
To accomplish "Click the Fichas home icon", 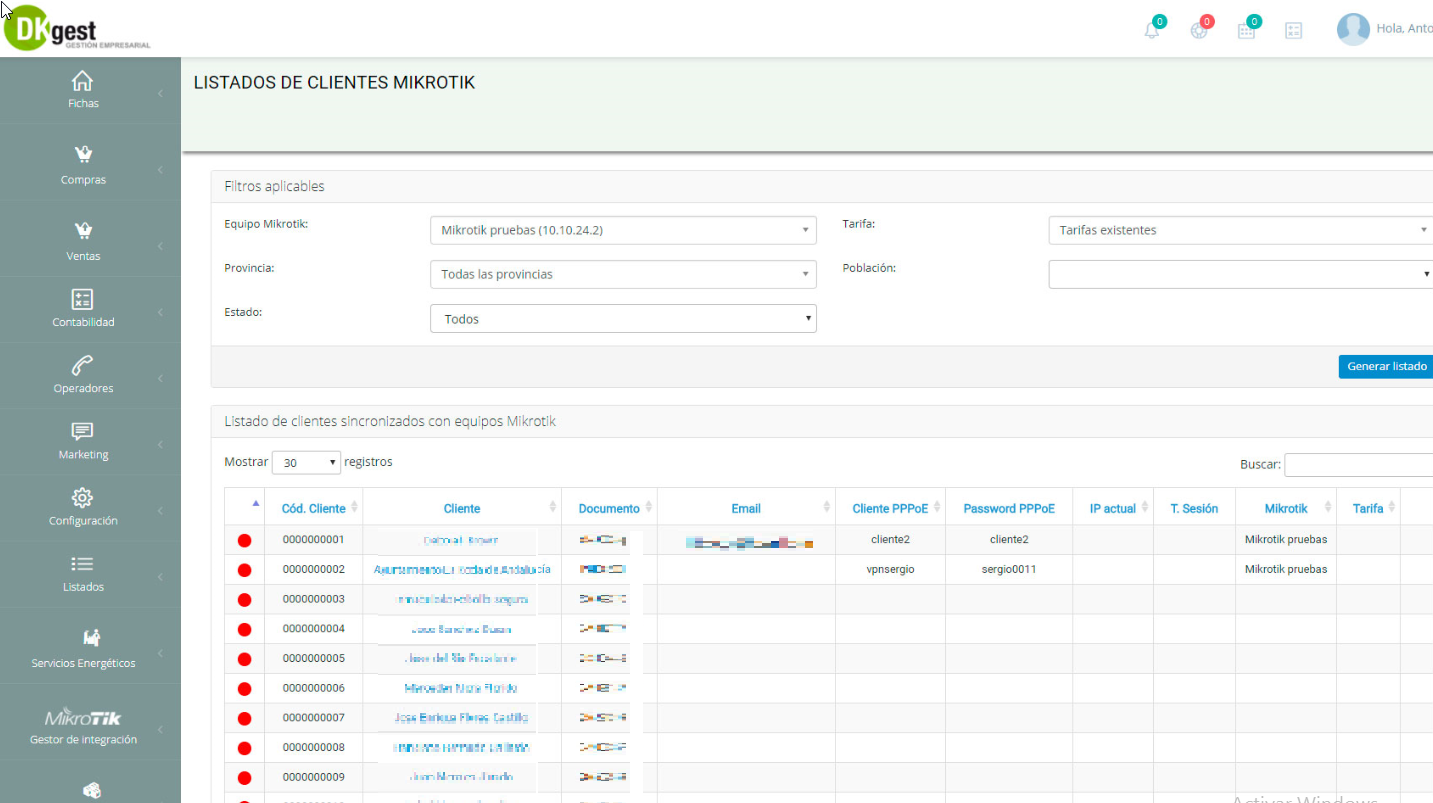I will pos(83,81).
